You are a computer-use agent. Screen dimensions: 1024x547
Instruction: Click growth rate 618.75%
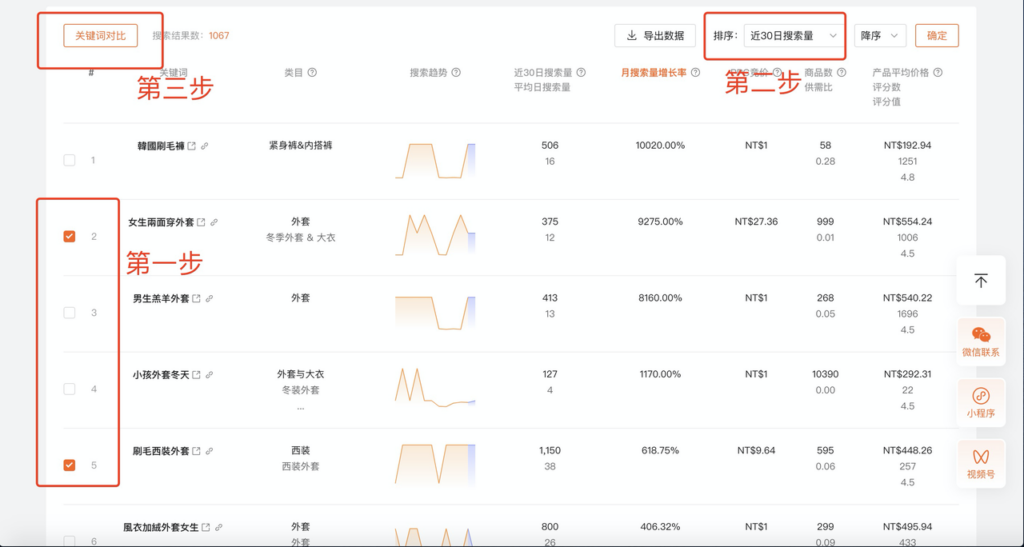coord(660,450)
